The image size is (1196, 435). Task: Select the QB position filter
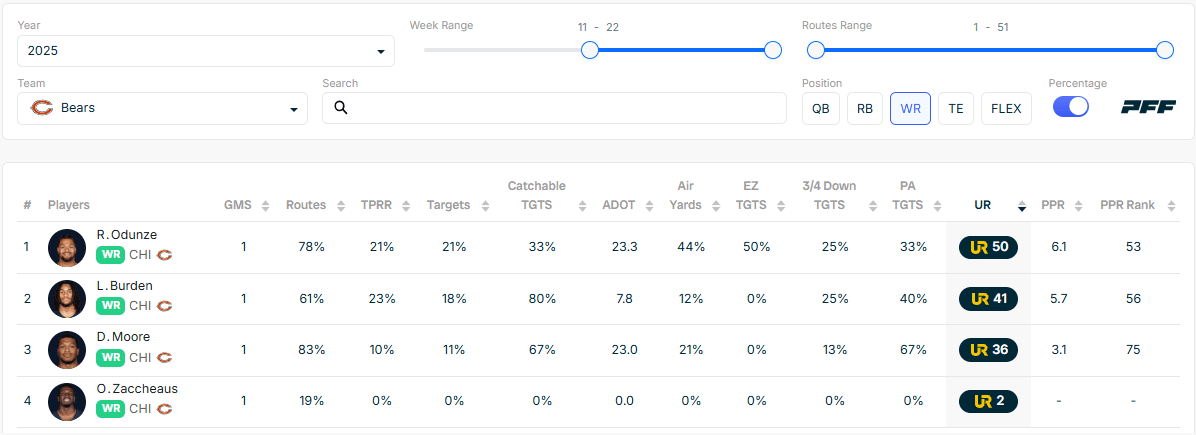(820, 108)
